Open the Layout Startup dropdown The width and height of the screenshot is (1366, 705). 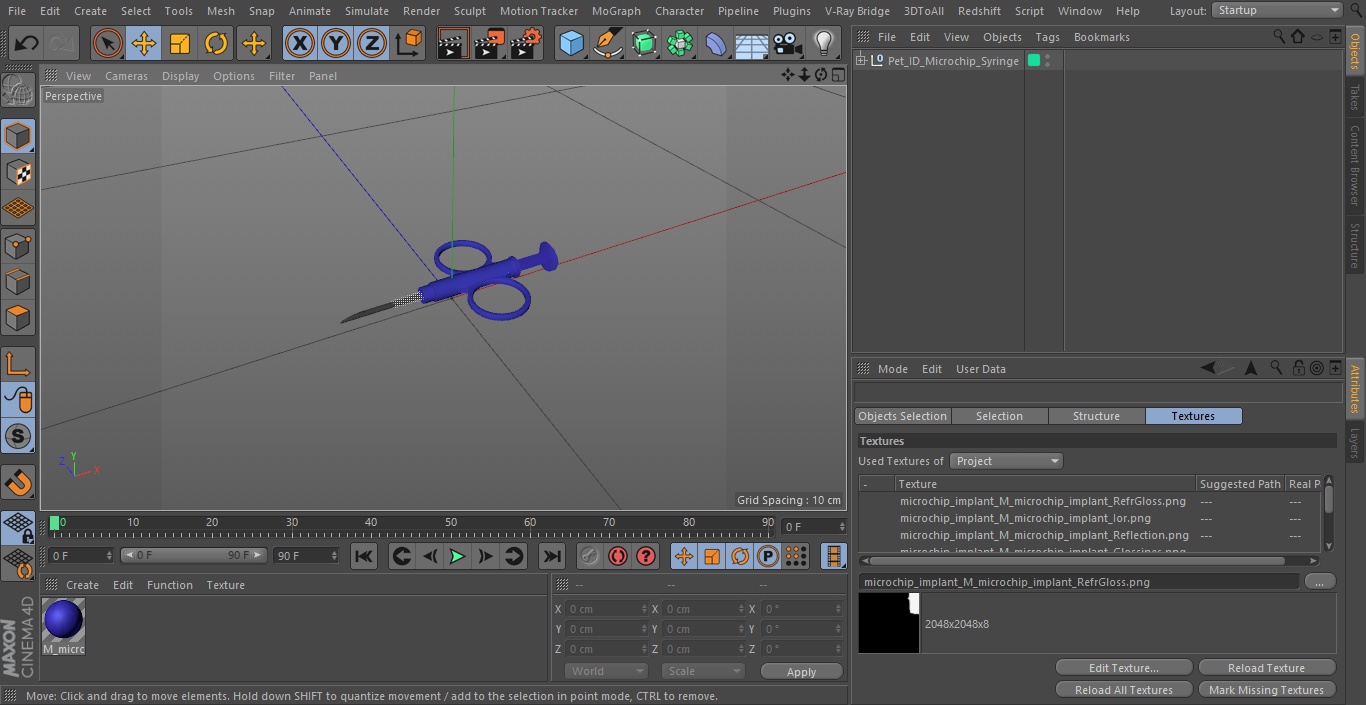(1277, 10)
